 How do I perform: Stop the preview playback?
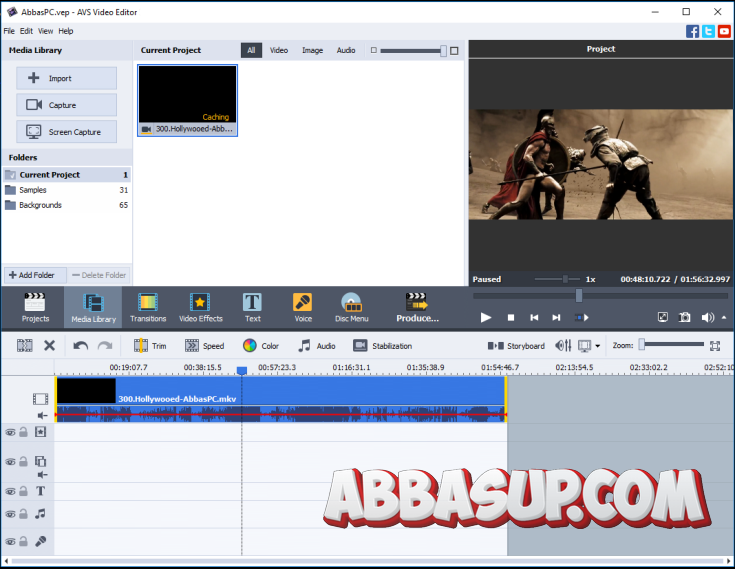pos(511,318)
